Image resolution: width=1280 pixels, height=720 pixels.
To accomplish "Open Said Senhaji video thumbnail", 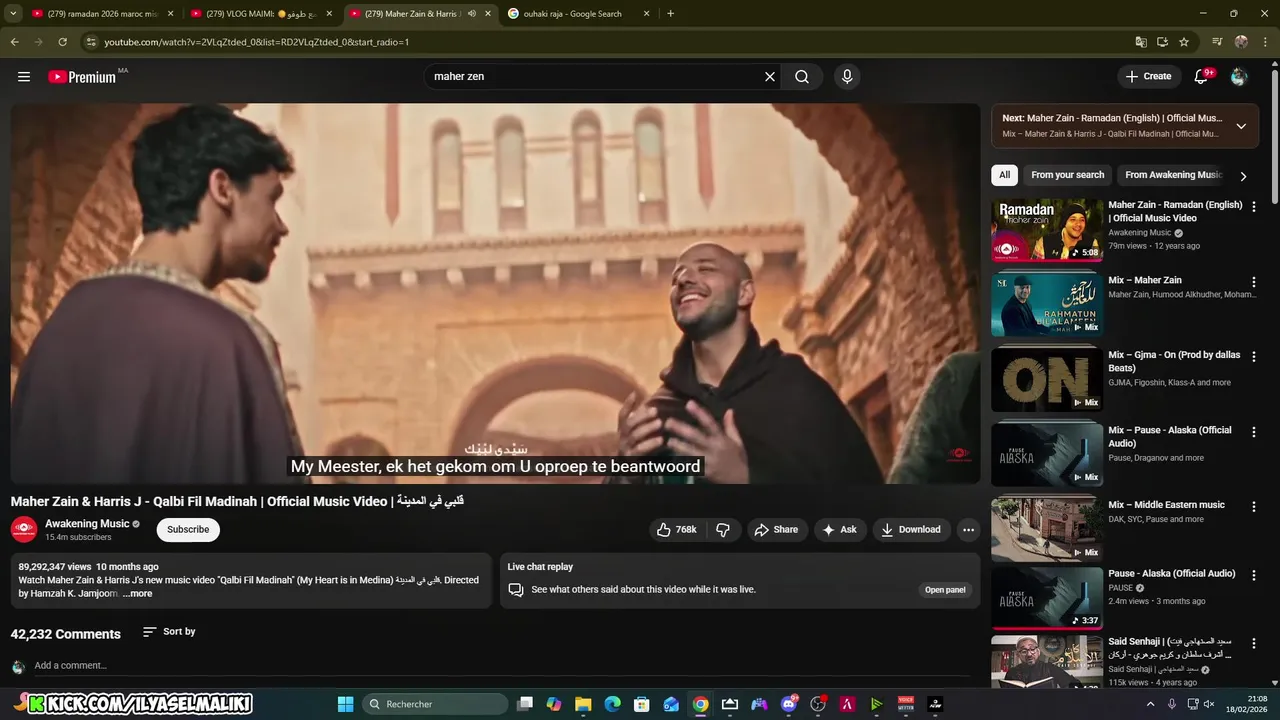I will 1047,662.
